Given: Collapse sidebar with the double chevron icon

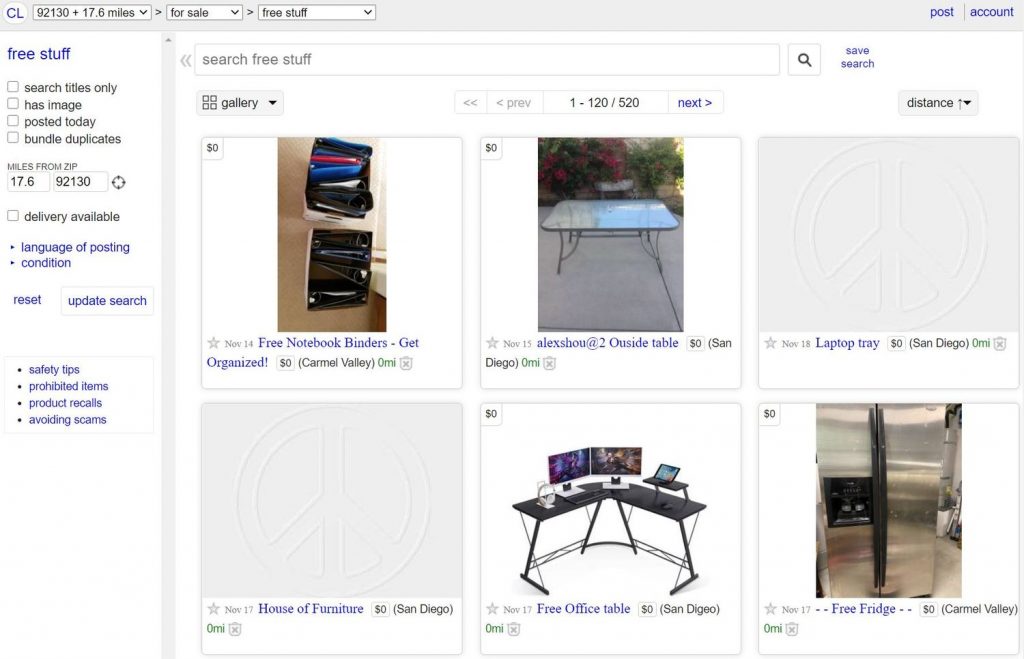Looking at the screenshot, I should tap(185, 61).
